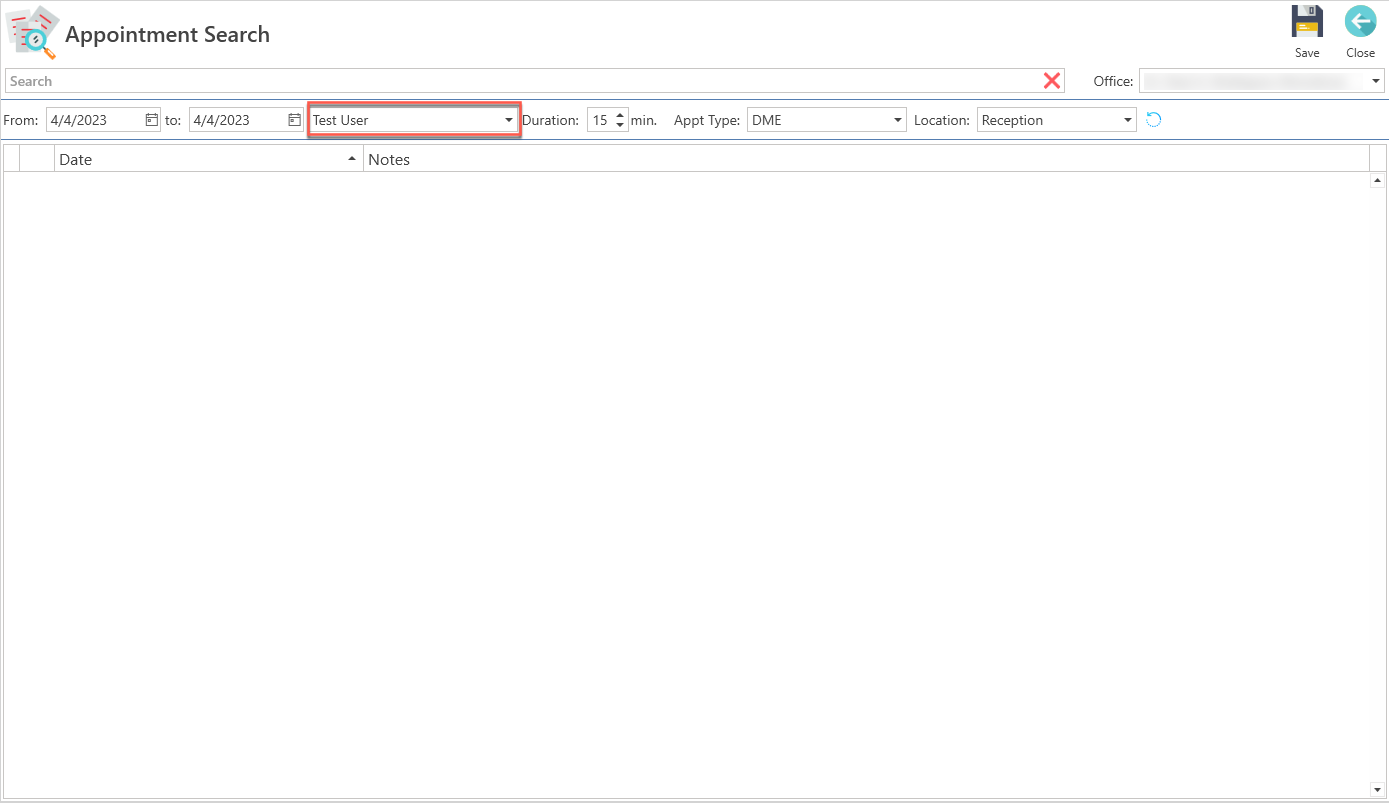Click the blue refresh circle icon
1389x803 pixels.
tap(1153, 120)
